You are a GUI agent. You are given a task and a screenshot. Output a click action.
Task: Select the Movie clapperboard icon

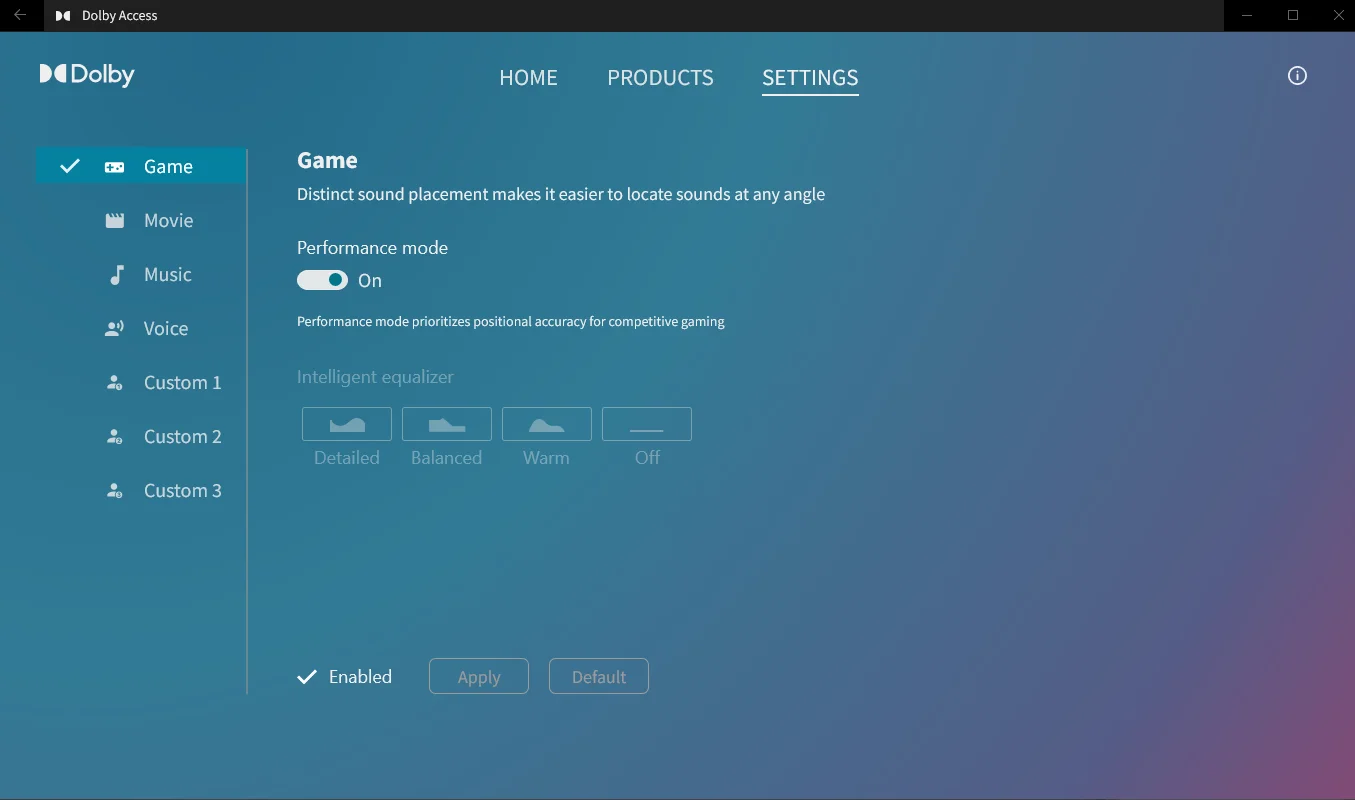[115, 221]
